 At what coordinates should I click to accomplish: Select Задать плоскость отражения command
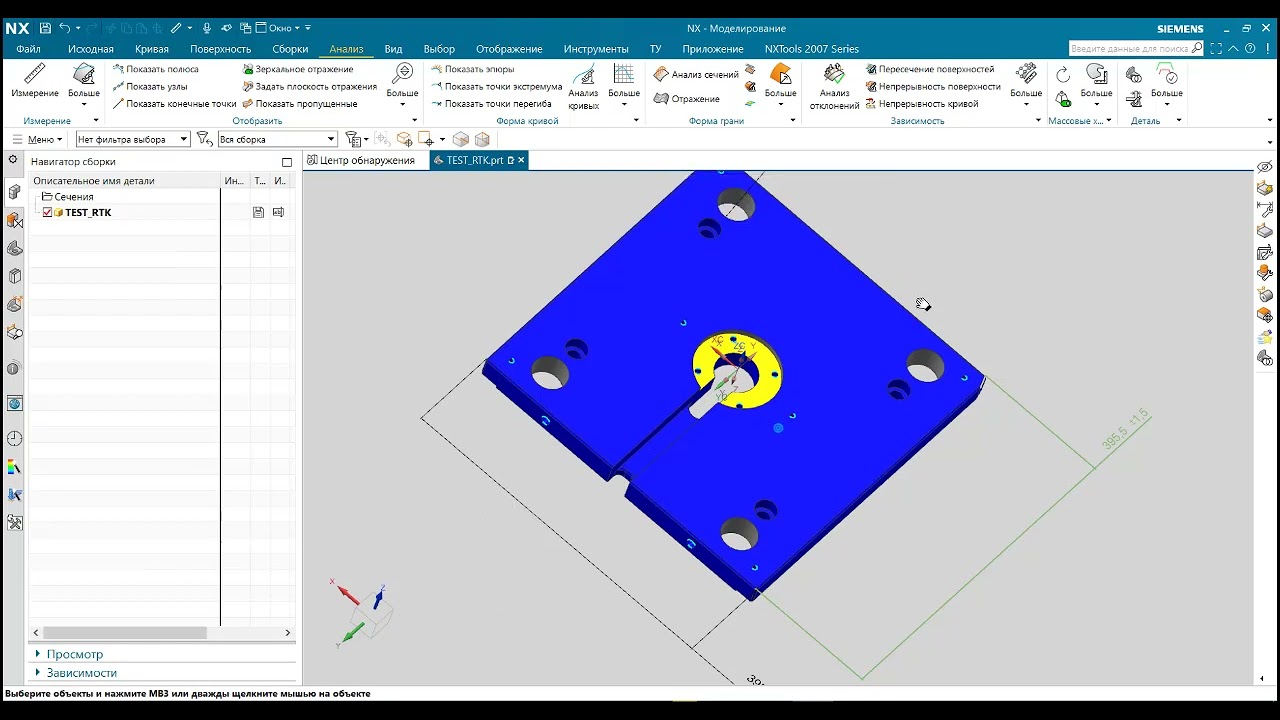tap(309, 86)
